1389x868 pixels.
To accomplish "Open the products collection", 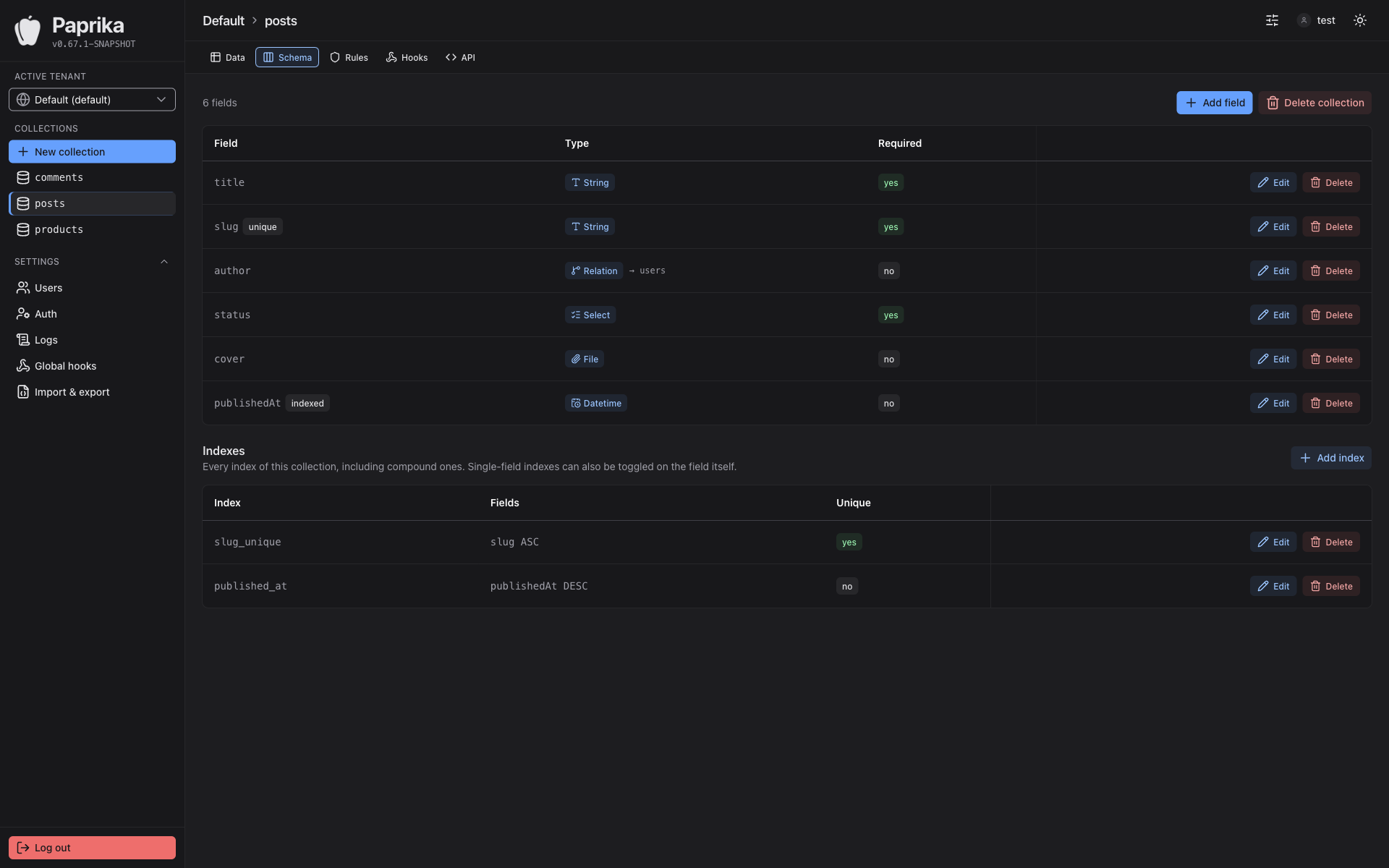I will [x=92, y=230].
